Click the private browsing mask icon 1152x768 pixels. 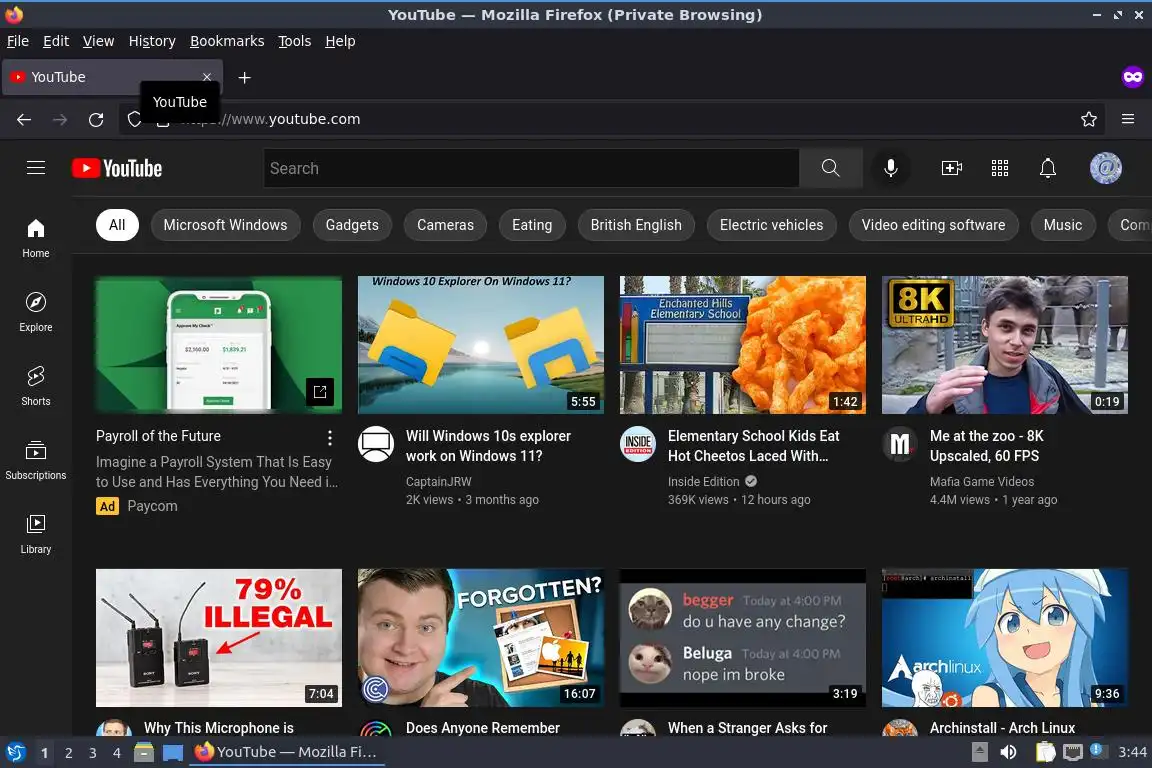pos(1132,76)
